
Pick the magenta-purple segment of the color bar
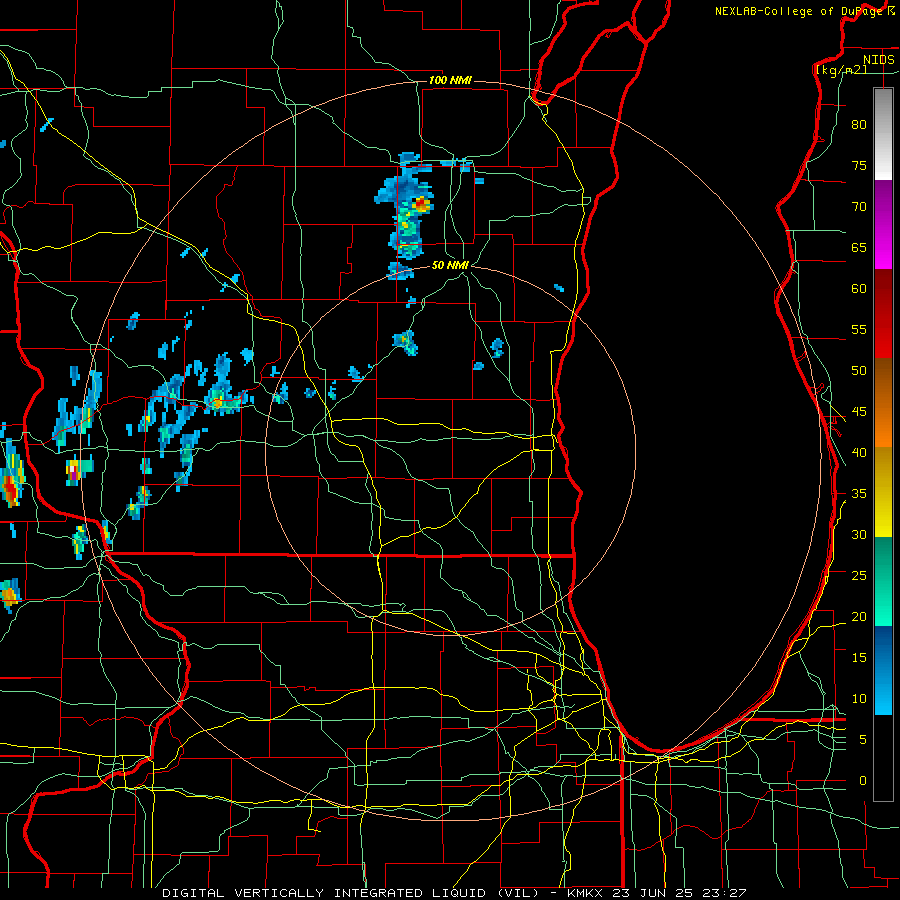[x=883, y=225]
